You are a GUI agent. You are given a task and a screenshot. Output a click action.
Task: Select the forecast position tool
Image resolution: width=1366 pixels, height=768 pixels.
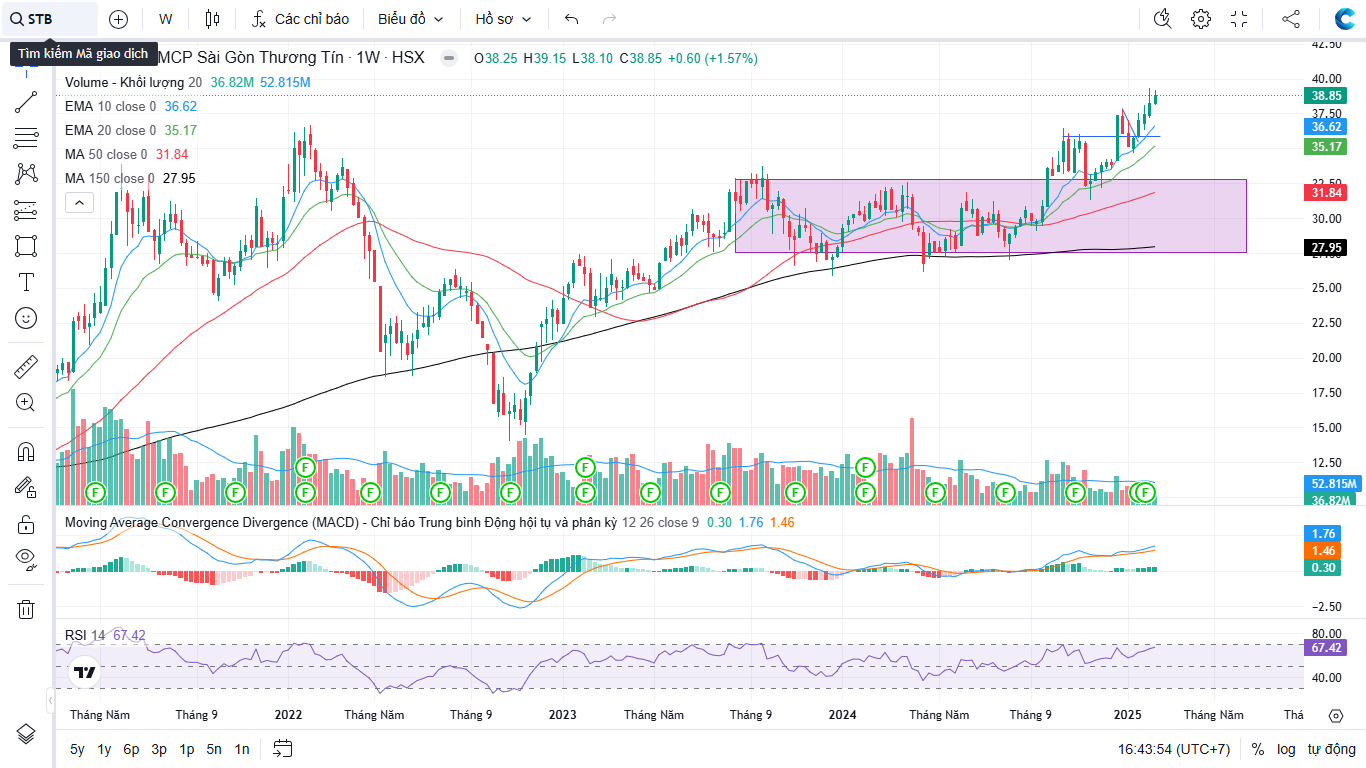[26, 210]
